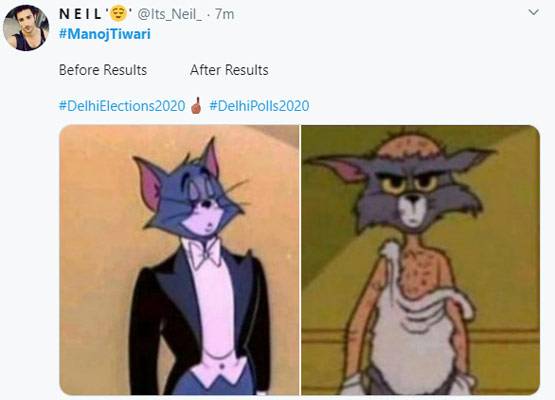Click the scruffy cat's yellow eyes
This screenshot has height=400, width=555.
411,183
